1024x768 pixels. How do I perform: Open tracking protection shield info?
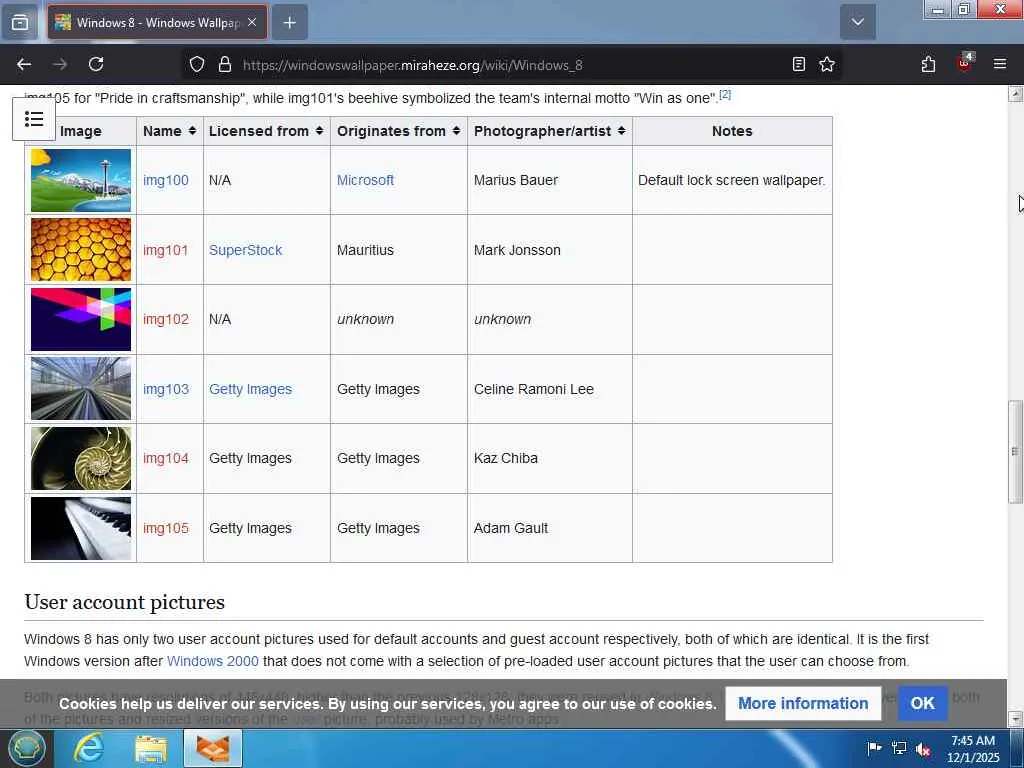197,65
